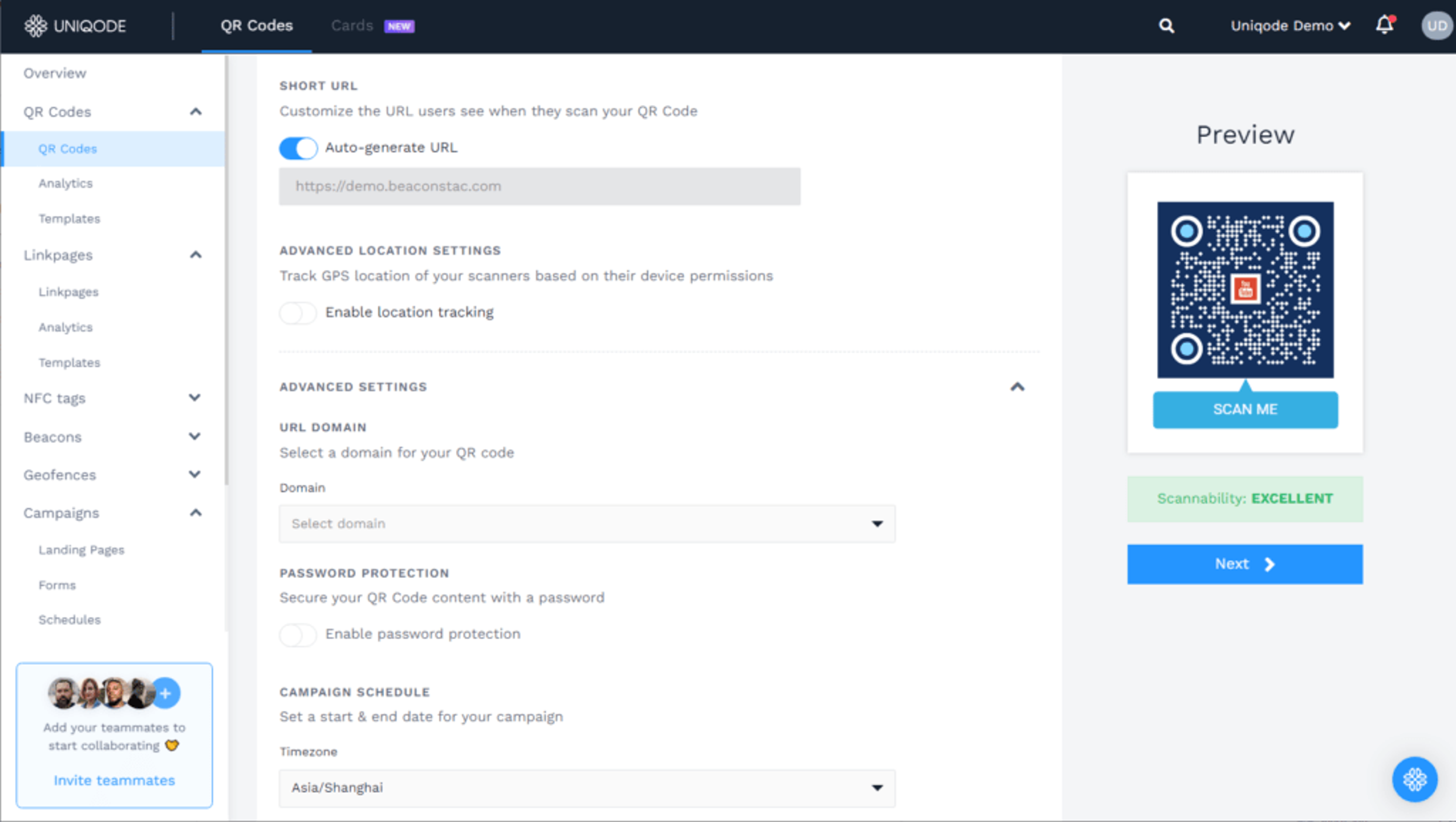
Task: Click the QR code preview image
Action: [1244, 290]
